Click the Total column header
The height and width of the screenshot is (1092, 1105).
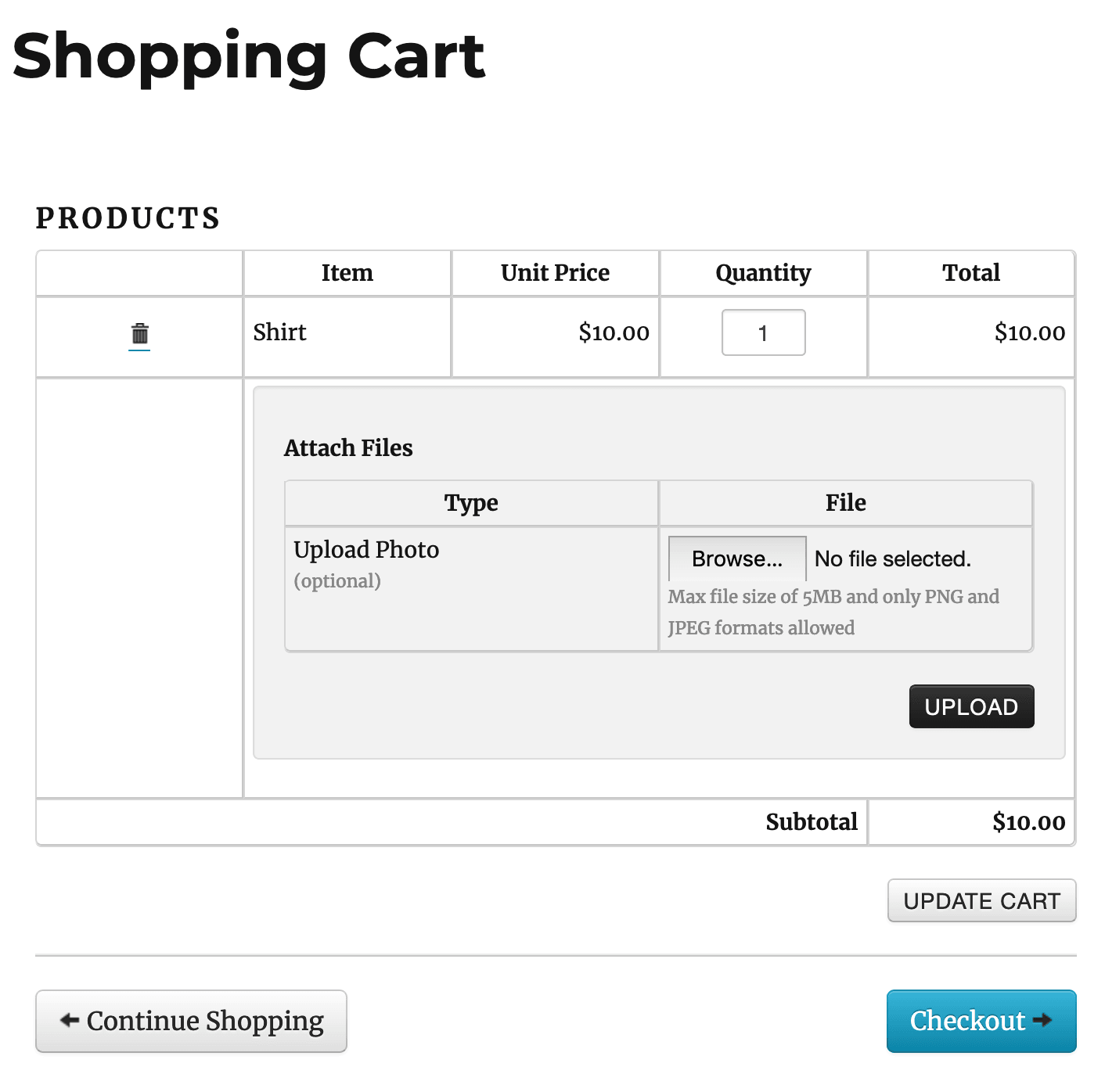(971, 272)
